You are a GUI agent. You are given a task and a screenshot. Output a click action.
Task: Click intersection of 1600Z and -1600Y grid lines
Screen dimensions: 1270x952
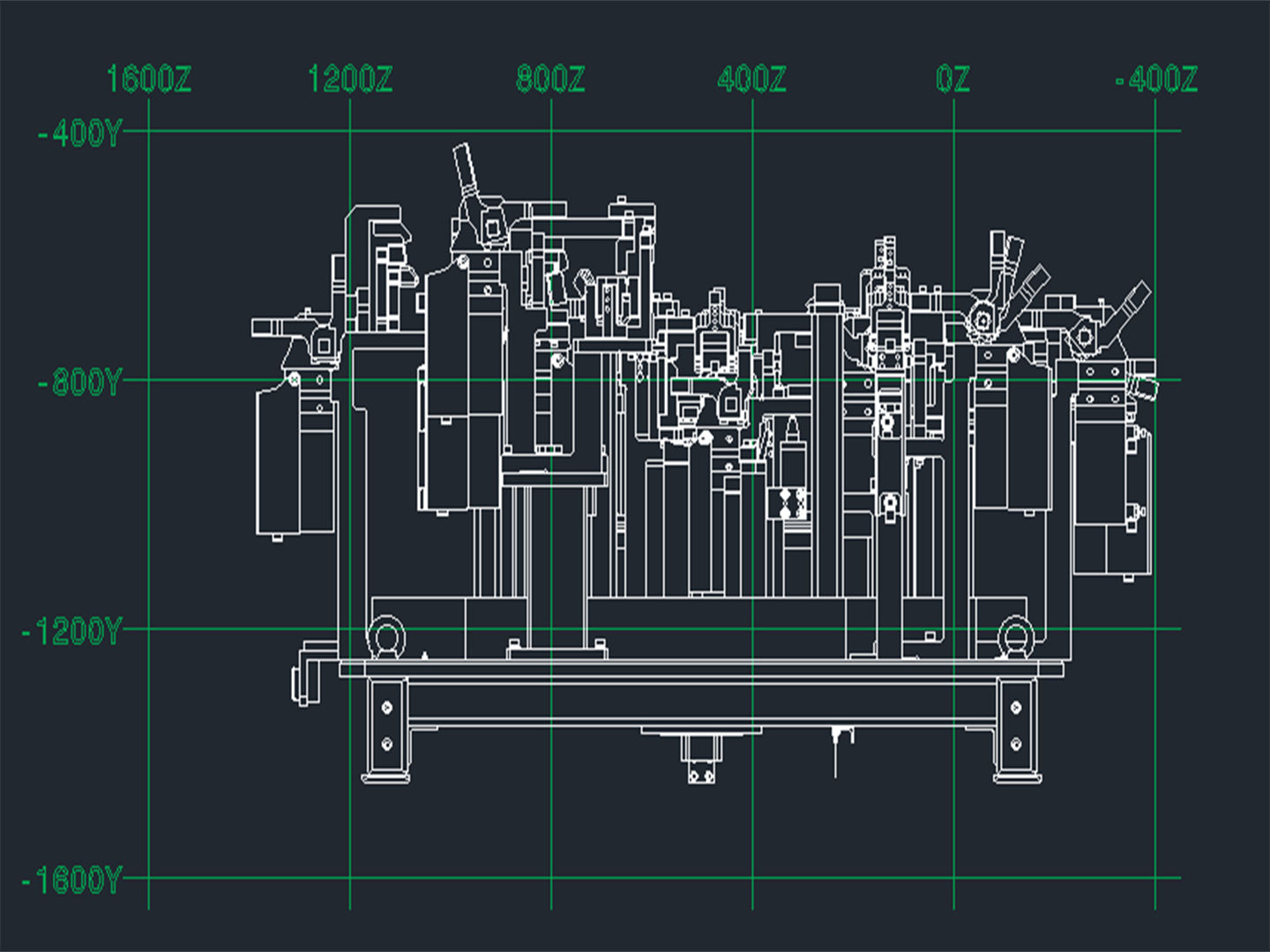[x=148, y=878]
